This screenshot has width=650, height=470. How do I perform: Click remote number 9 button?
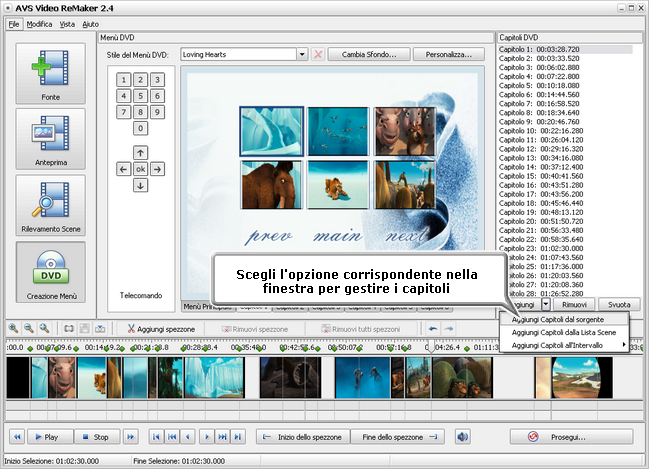[x=157, y=112]
